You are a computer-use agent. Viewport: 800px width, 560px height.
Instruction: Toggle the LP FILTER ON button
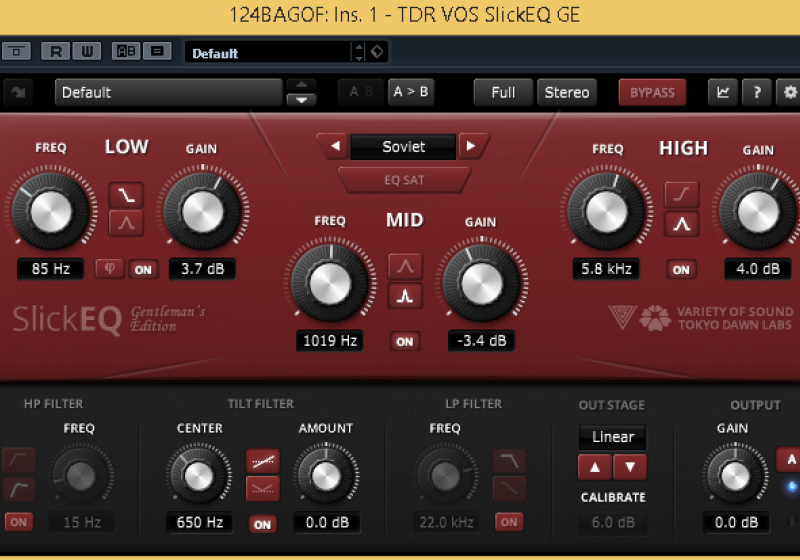(x=509, y=522)
